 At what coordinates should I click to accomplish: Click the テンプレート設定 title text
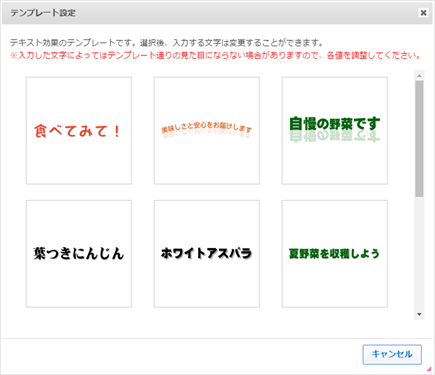tap(43, 13)
